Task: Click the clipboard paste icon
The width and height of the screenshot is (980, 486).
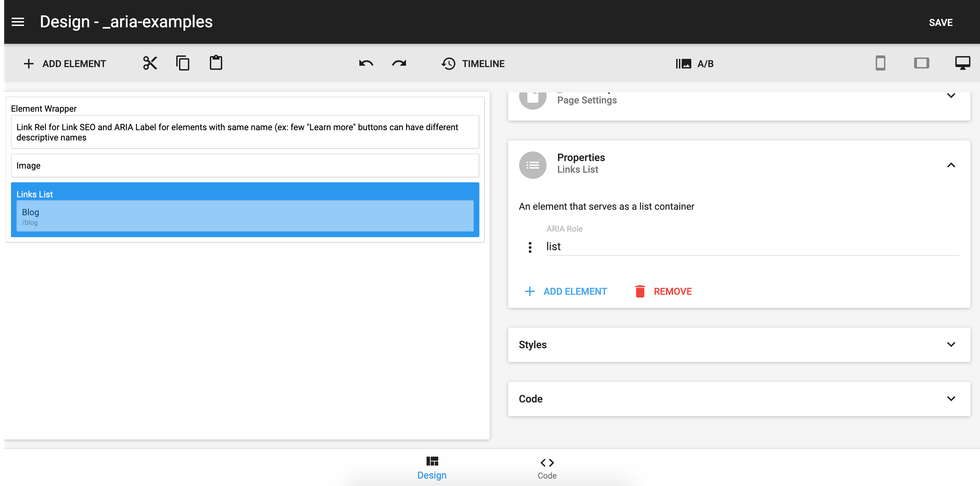Action: pyautogui.click(x=216, y=63)
